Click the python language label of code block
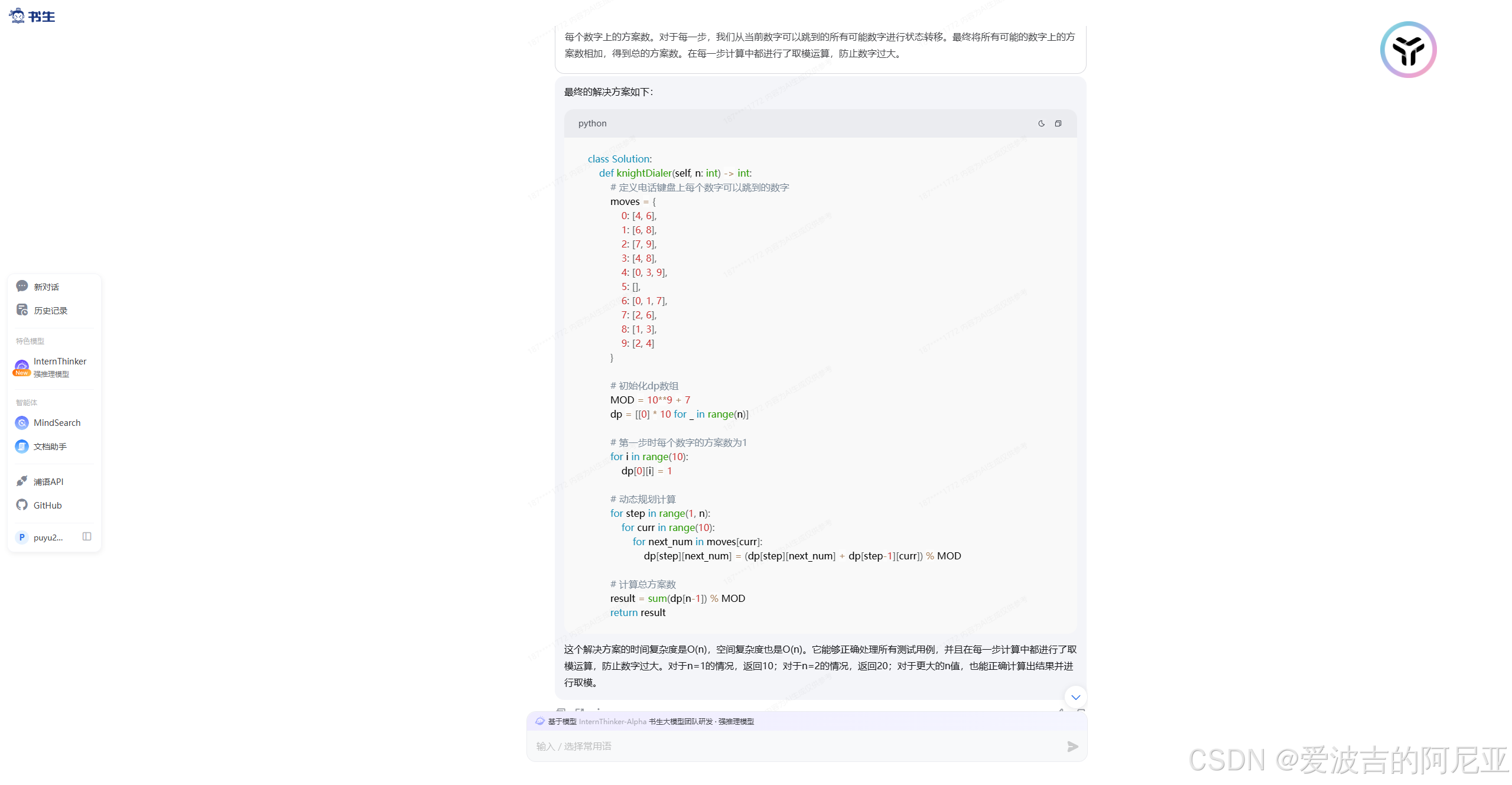1512x785 pixels. point(592,123)
